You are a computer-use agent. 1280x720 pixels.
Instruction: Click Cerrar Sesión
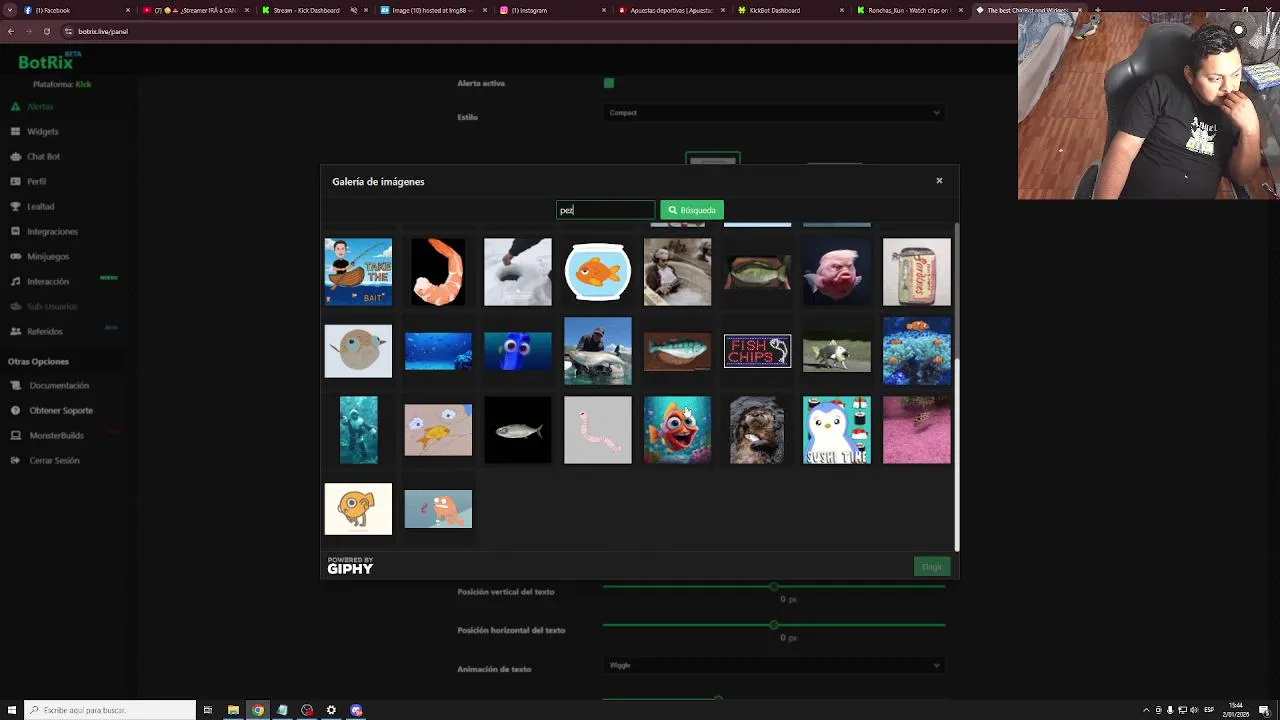click(x=54, y=460)
